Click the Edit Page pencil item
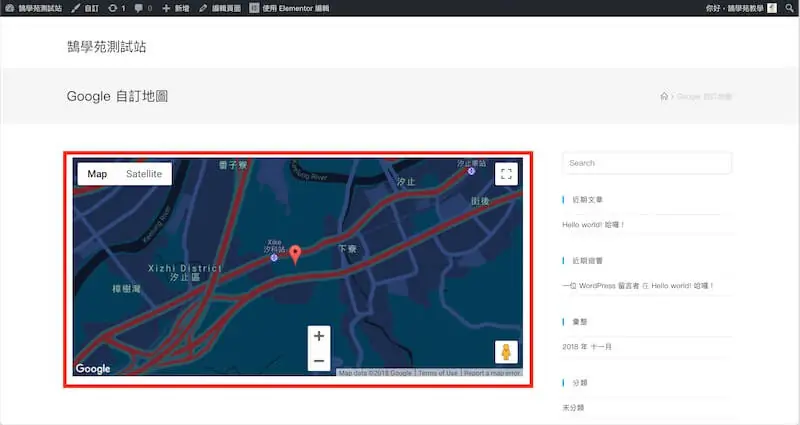The height and width of the screenshot is (425, 800). (220, 8)
